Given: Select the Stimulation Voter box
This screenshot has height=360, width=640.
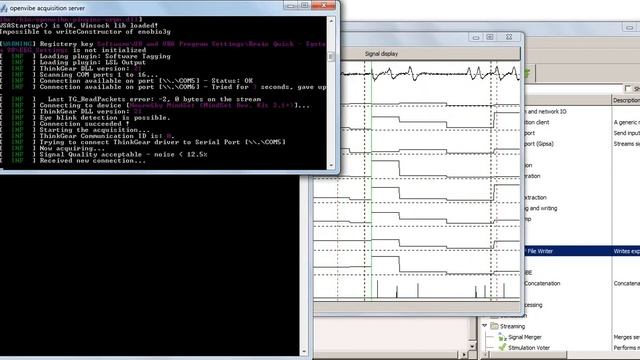Looking at the screenshot, I should 529,348.
